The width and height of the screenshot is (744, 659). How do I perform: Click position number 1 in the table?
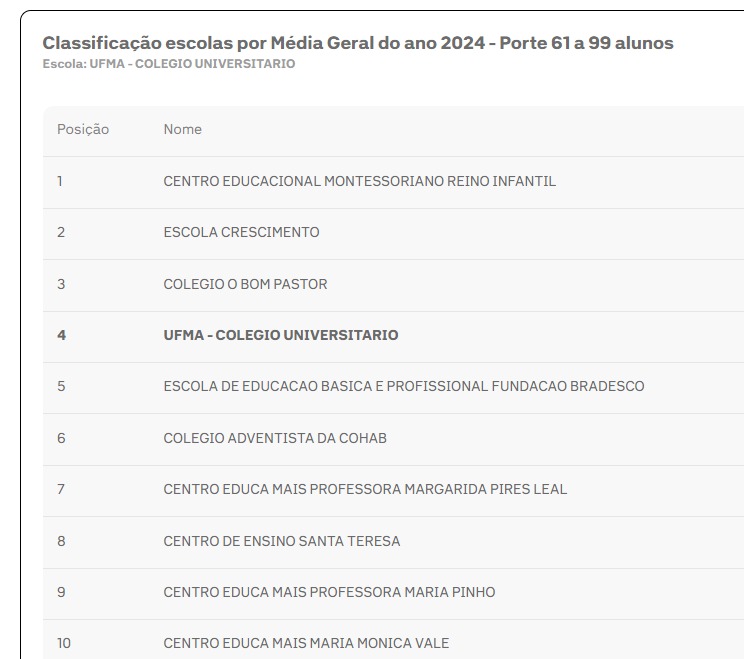point(60,181)
